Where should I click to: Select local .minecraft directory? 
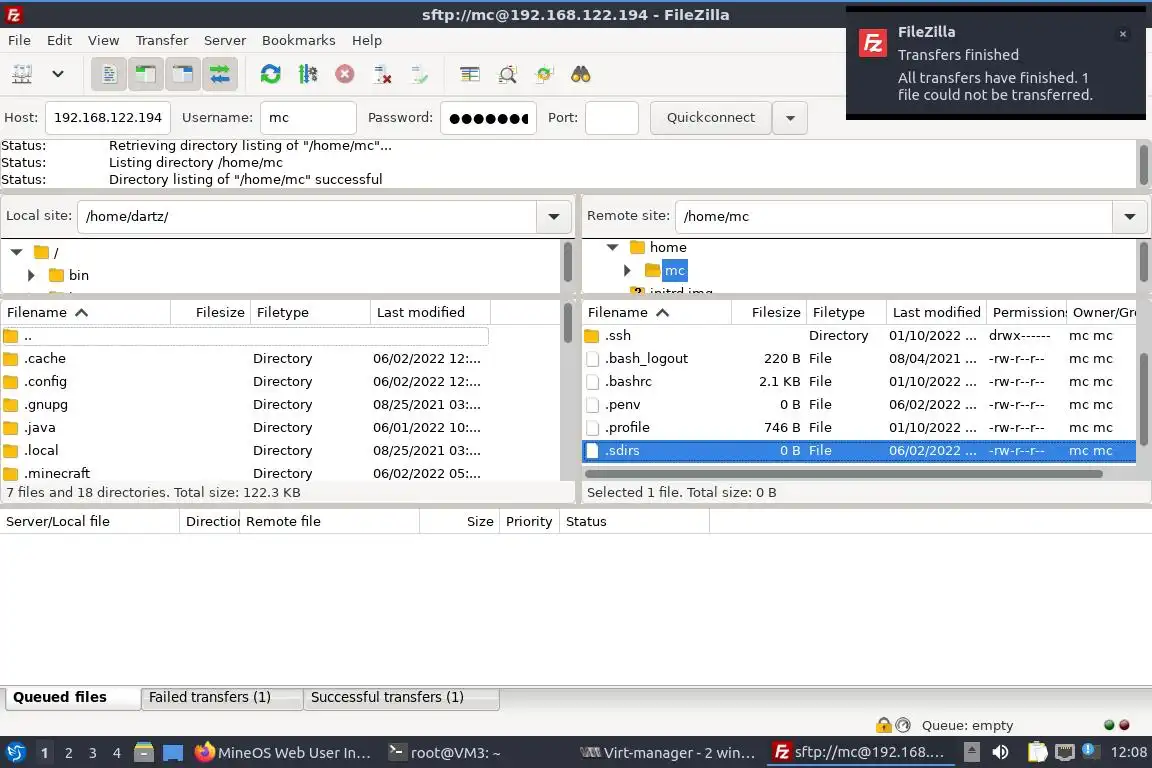(x=245, y=473)
